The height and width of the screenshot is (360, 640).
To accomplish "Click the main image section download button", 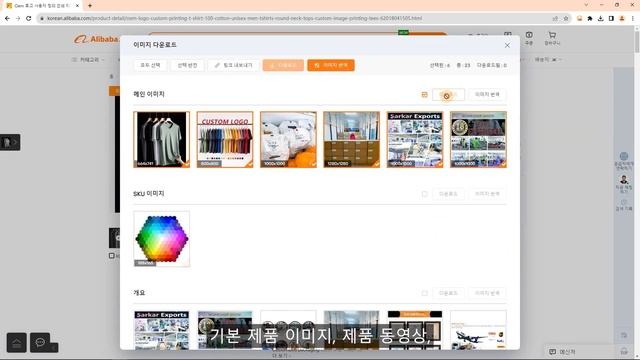I will click(x=448, y=95).
